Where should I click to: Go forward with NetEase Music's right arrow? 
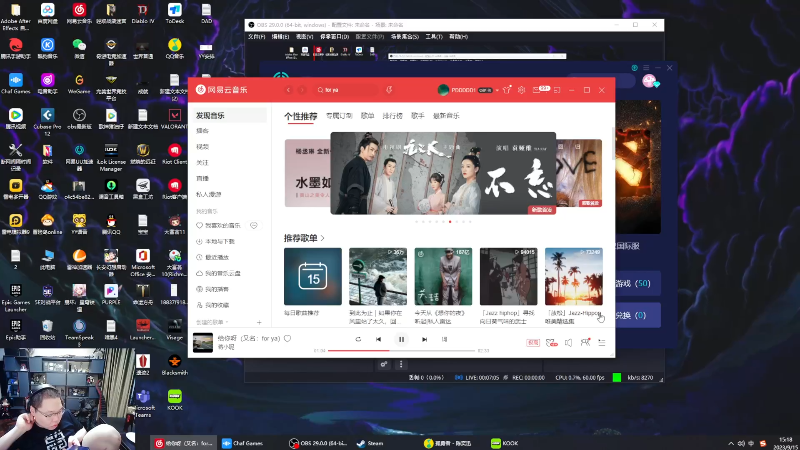[x=302, y=90]
